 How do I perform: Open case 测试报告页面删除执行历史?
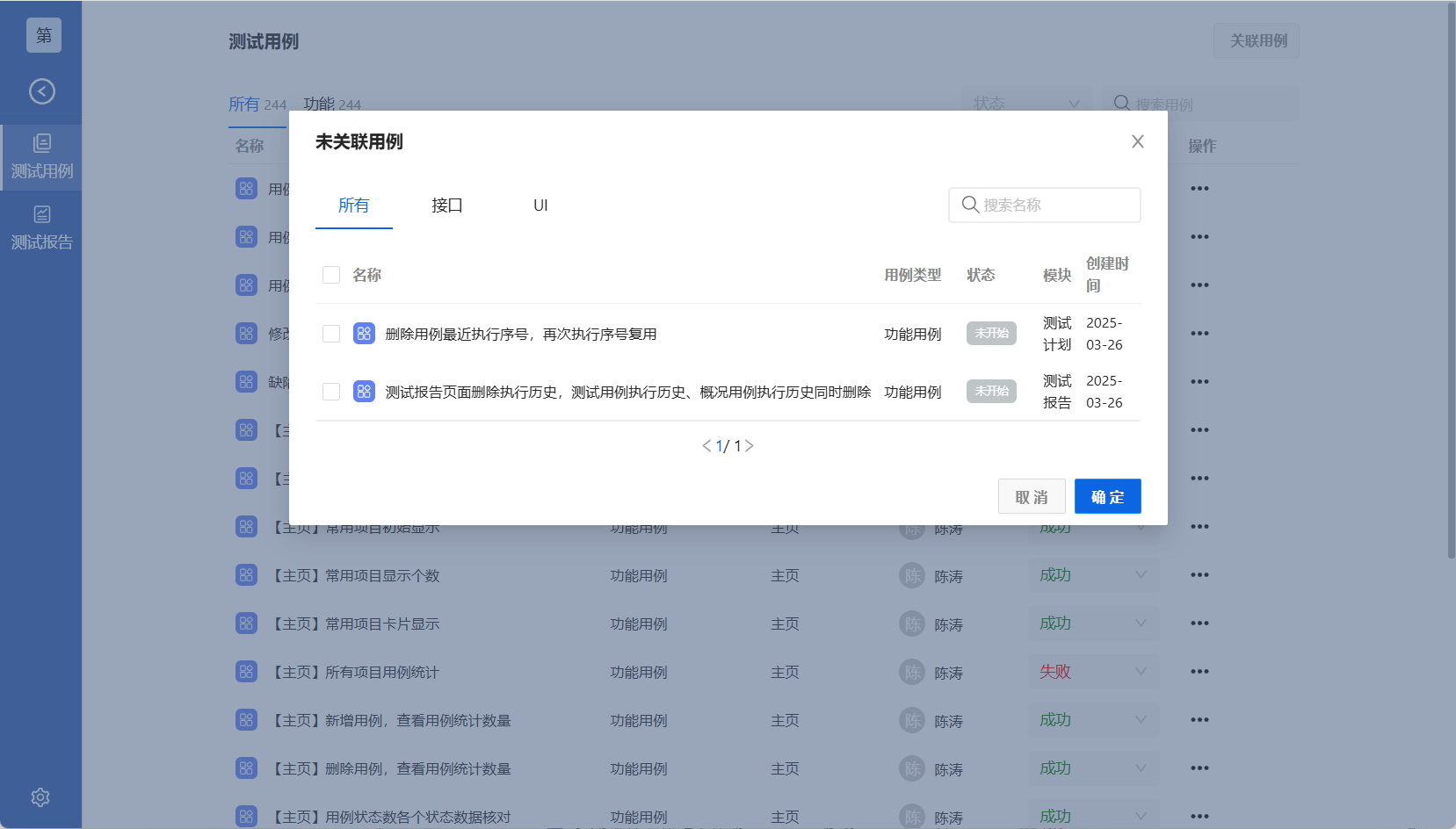coord(628,393)
